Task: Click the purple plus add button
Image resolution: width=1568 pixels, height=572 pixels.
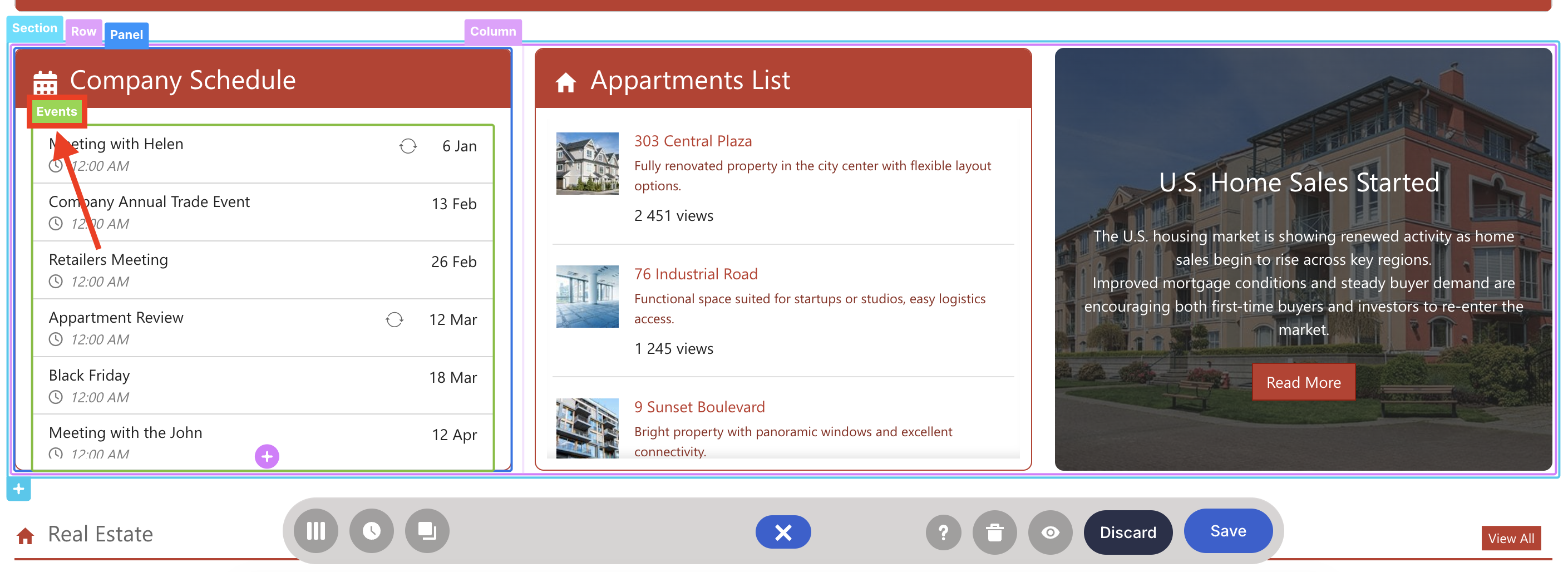Action: click(267, 456)
